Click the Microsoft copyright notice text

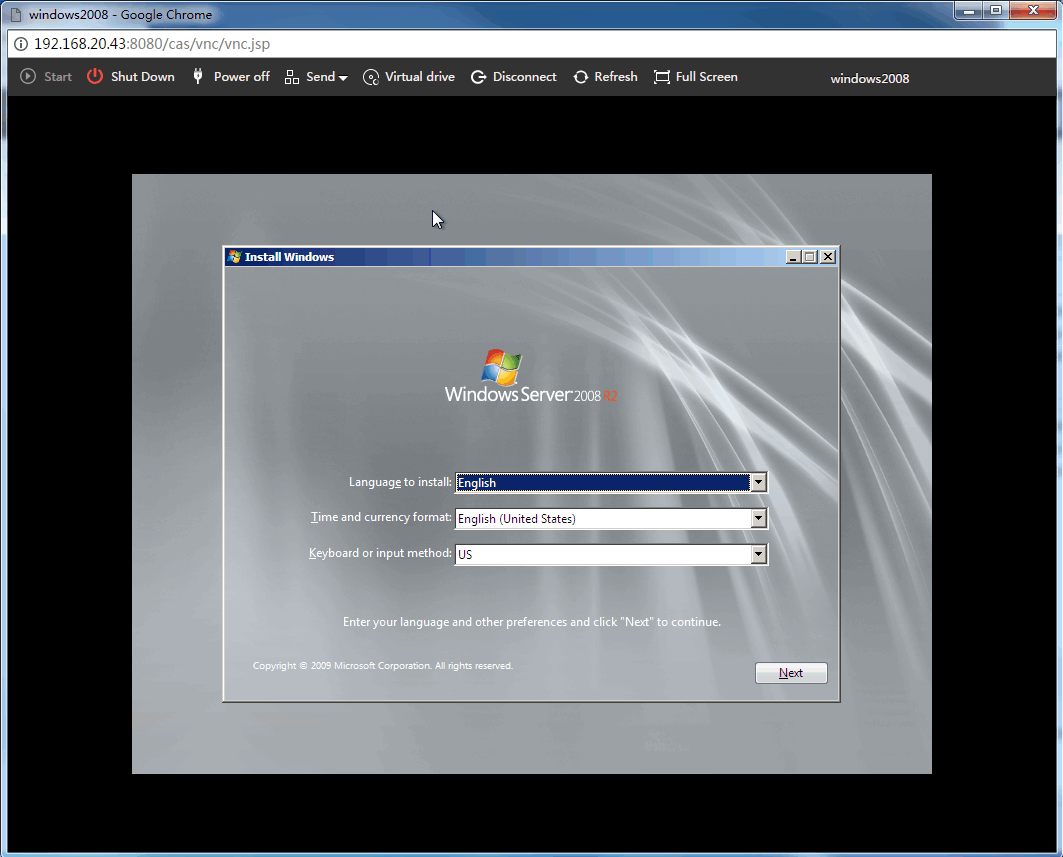click(x=383, y=666)
